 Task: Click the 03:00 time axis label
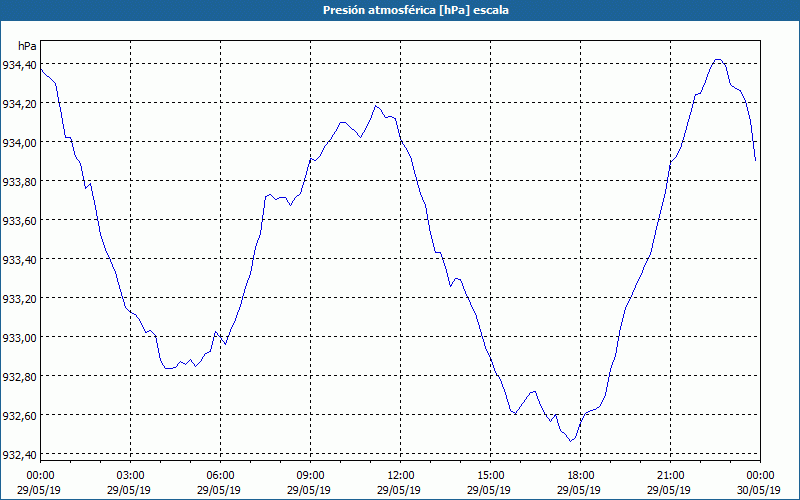[131, 476]
